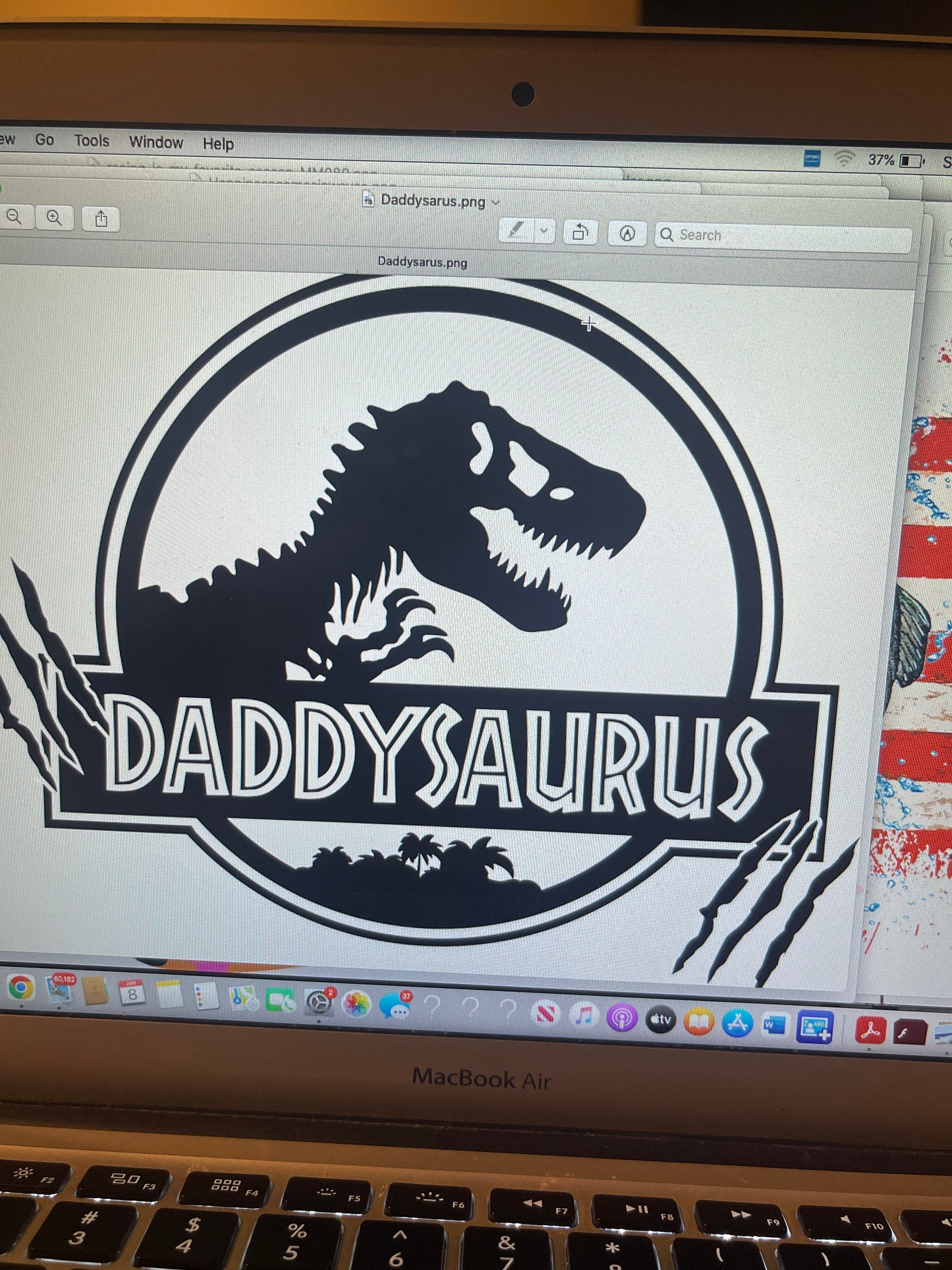Click the zoom out magnifier button

click(14, 217)
